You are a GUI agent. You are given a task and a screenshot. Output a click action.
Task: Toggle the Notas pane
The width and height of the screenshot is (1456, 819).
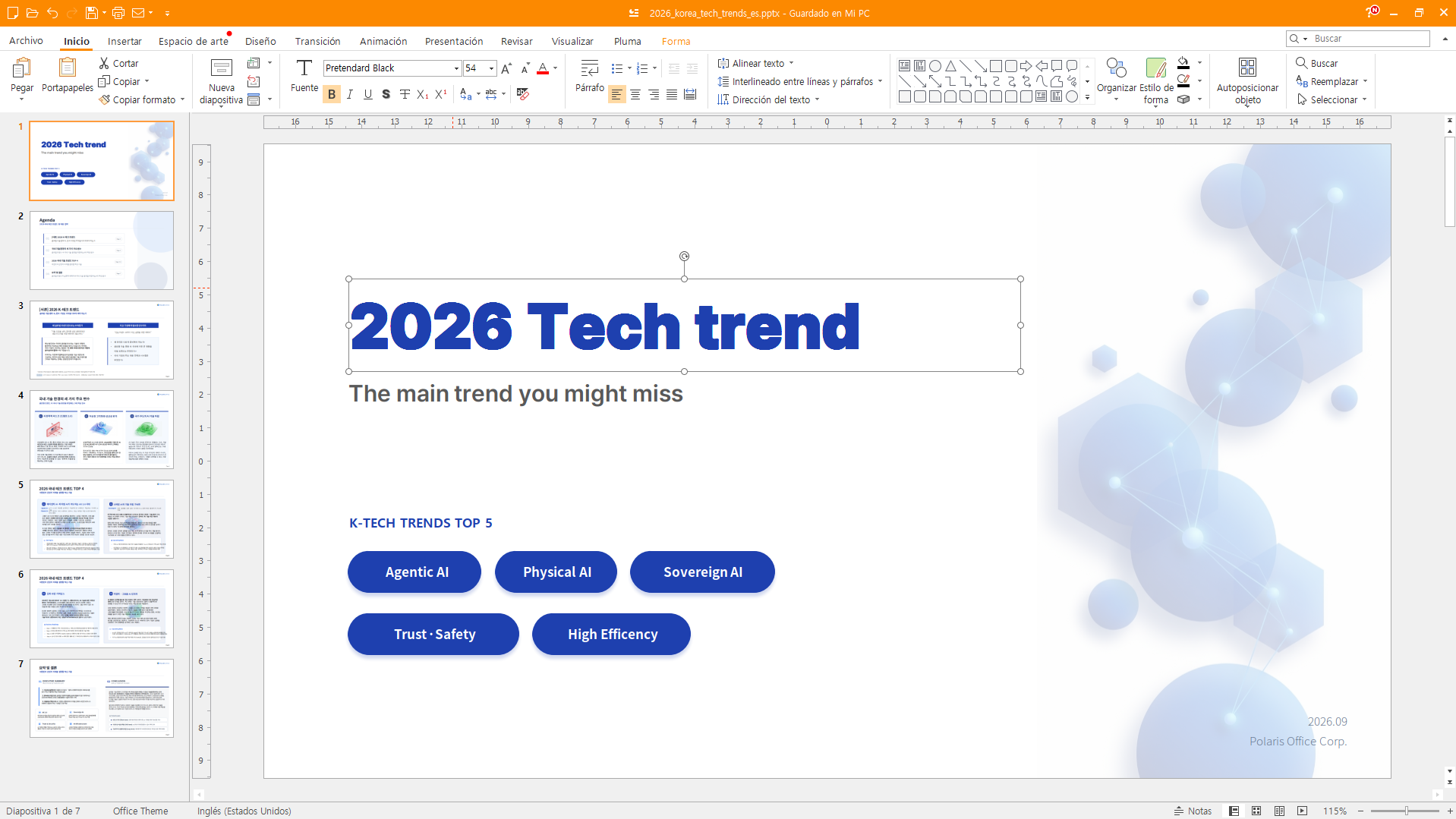click(x=1193, y=811)
